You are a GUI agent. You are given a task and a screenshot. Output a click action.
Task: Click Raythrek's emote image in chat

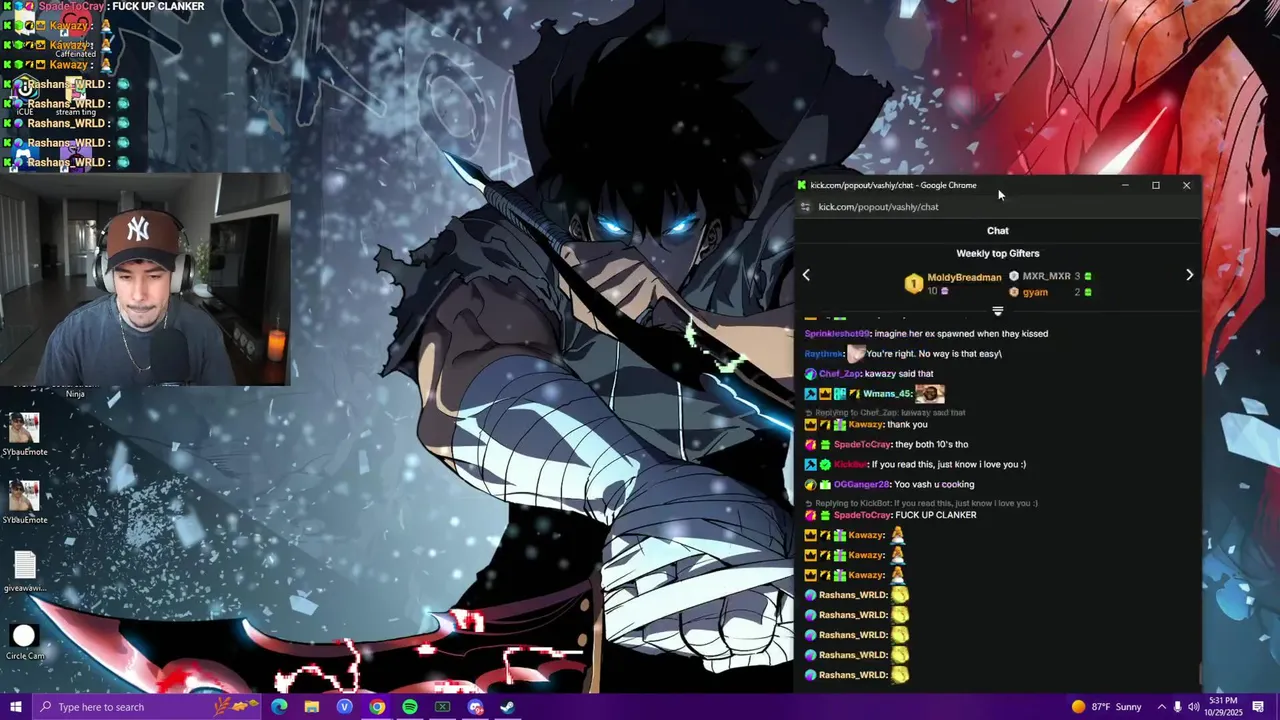coord(856,354)
